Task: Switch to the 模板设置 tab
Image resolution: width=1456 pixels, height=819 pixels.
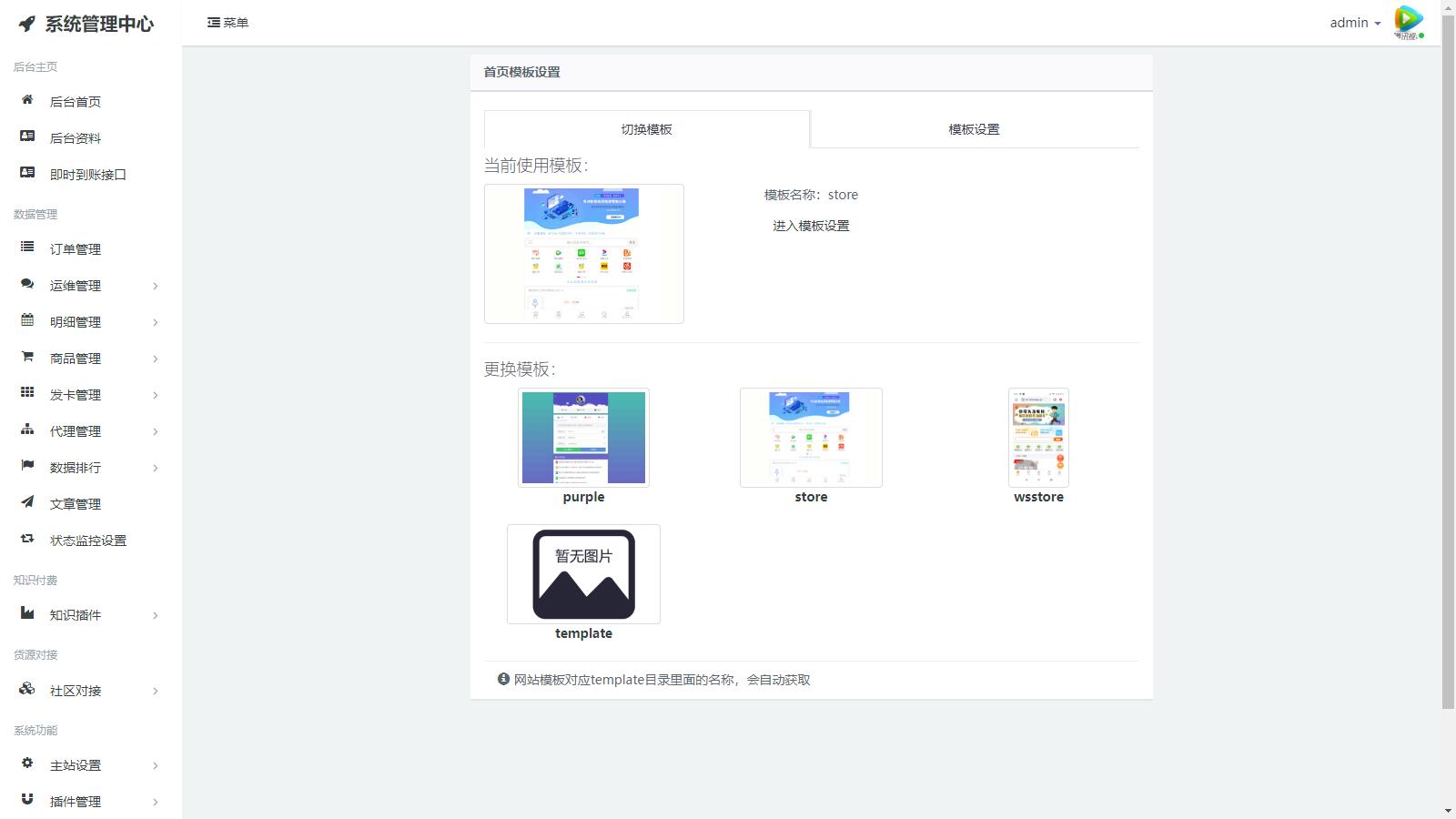Action: [974, 129]
